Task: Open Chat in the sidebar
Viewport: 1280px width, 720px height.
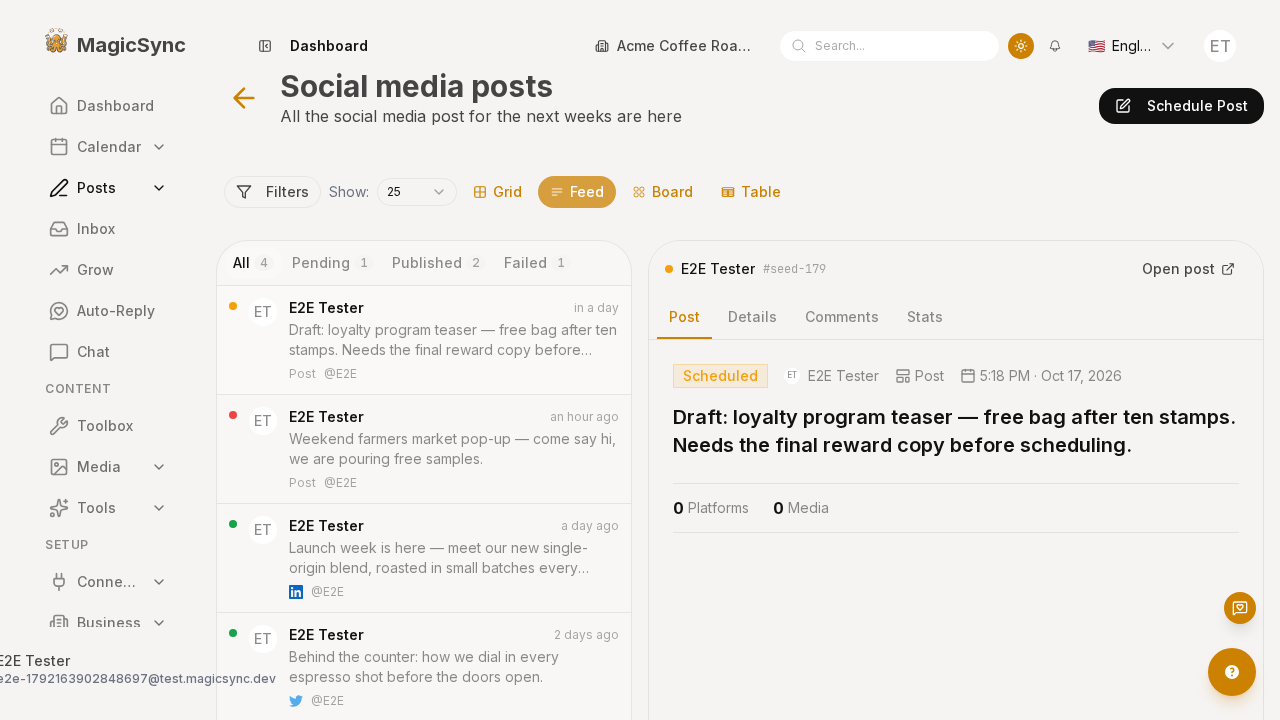Action: coord(108,351)
